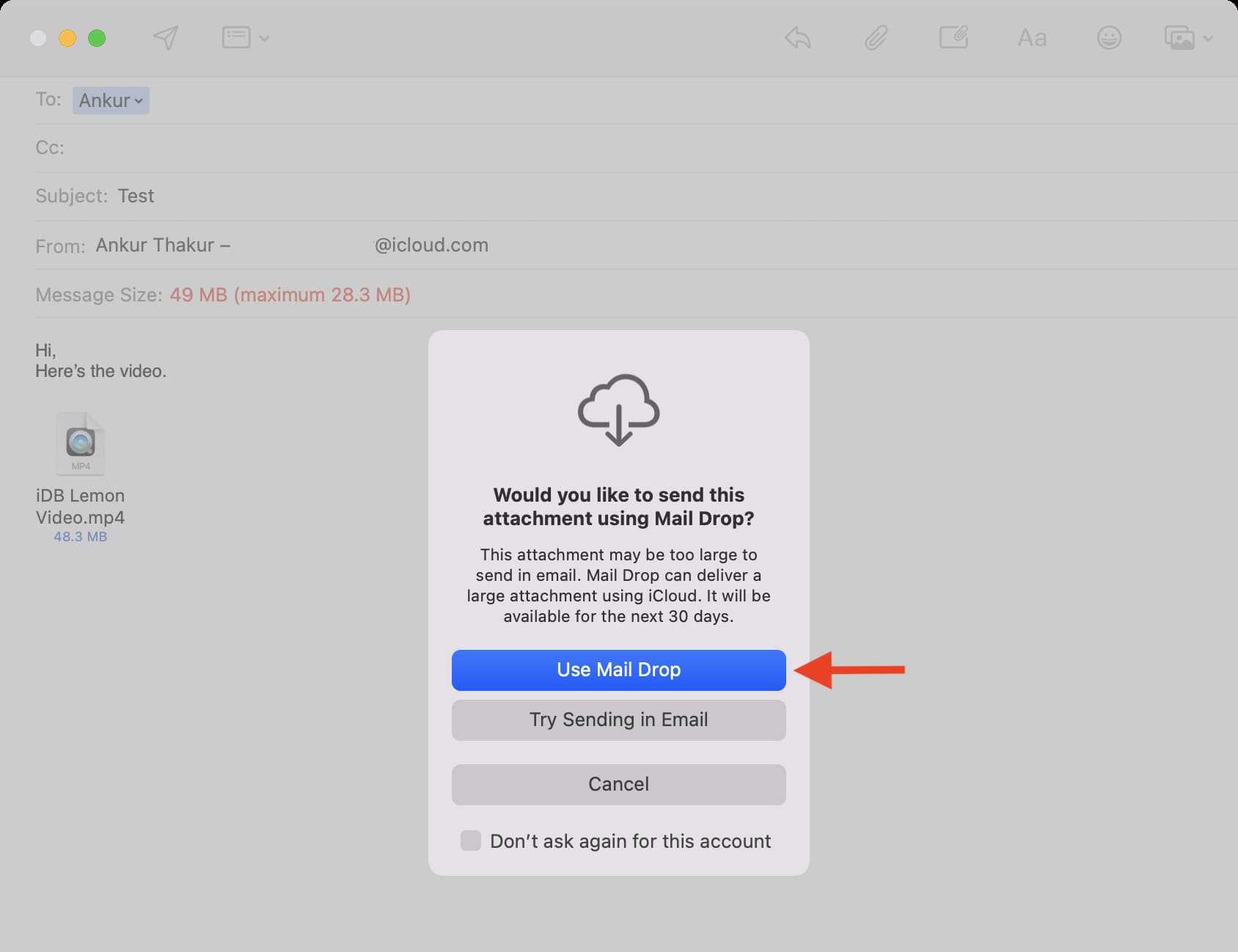Cancel the Mail Drop dialog
The height and width of the screenshot is (952, 1238).
(618, 784)
